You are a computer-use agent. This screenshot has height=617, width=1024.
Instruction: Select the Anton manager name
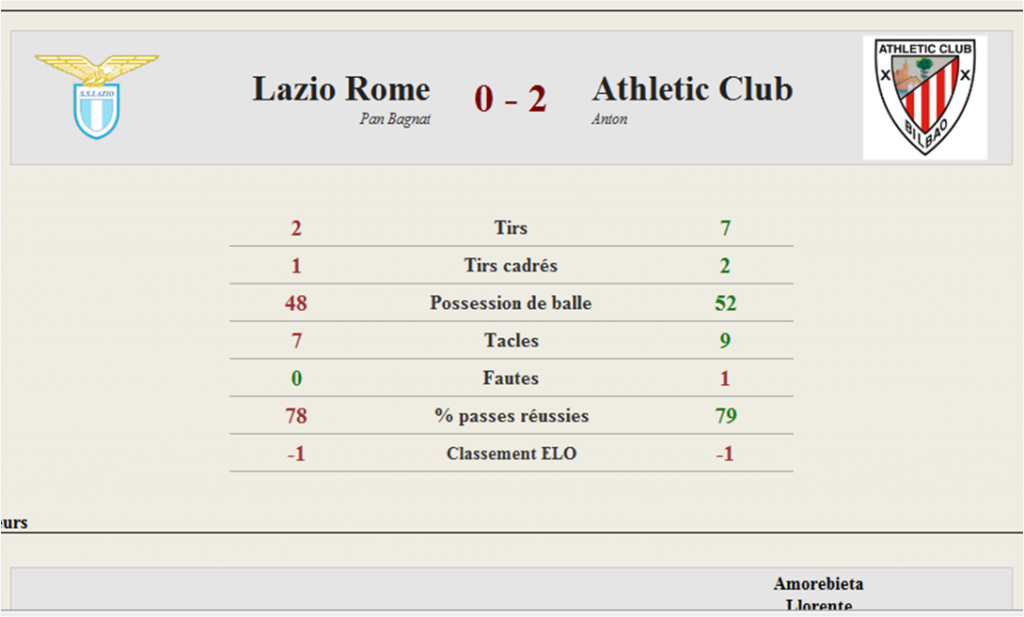coord(609,119)
